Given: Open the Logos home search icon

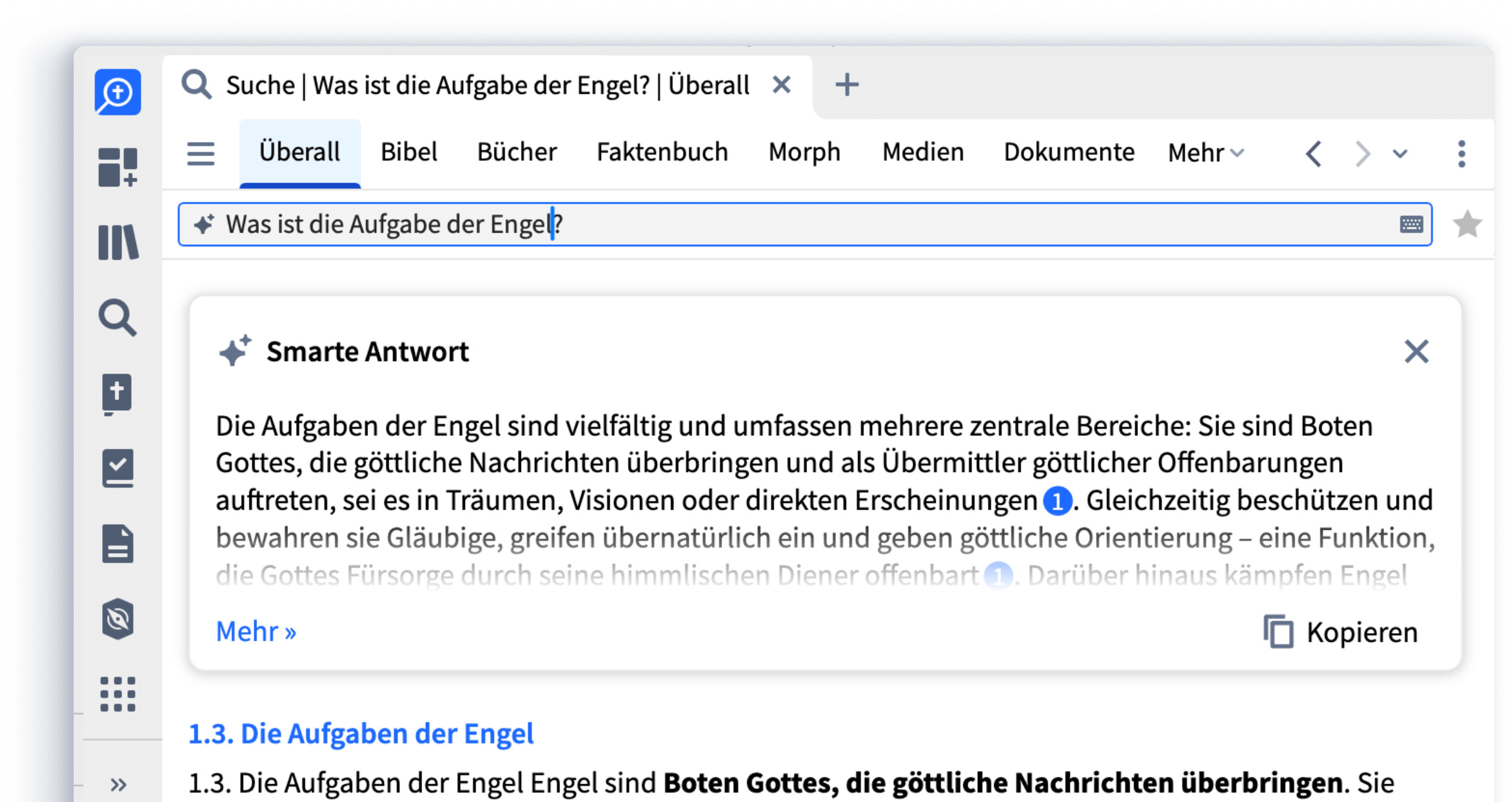Looking at the screenshot, I should pyautogui.click(x=118, y=92).
